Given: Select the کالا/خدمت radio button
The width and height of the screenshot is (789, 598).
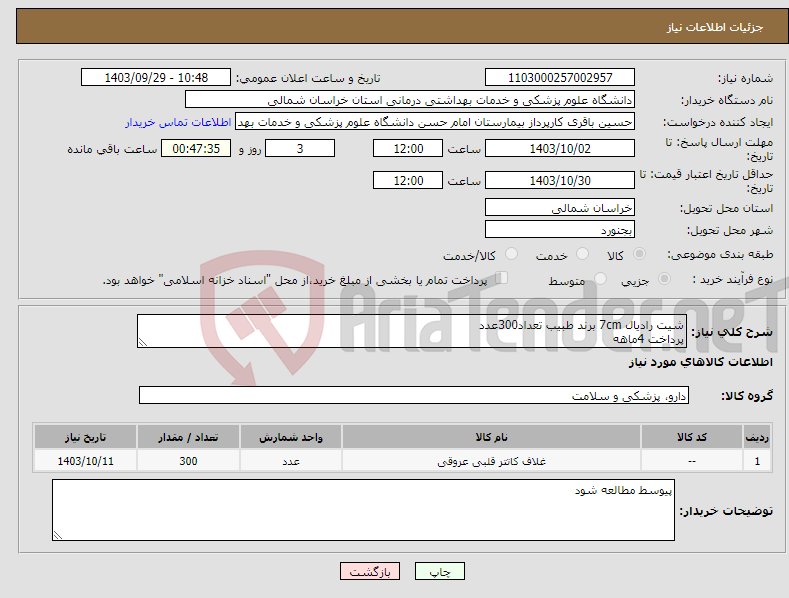Looking at the screenshot, I should [511, 254].
